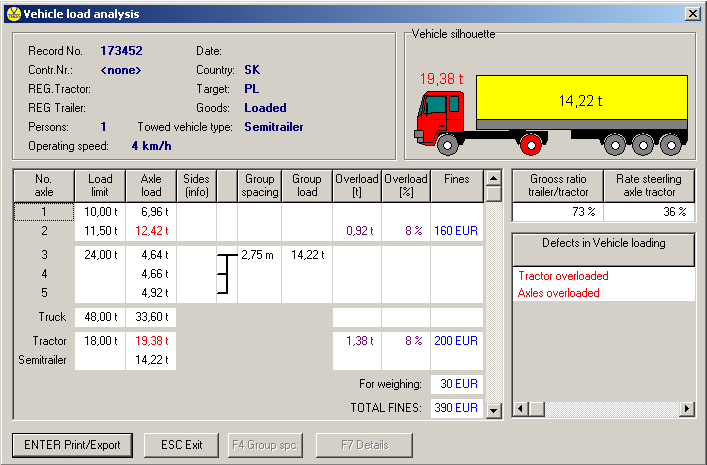Click the truck load limit 48,00 t
This screenshot has height=465, width=707.
coord(101,317)
